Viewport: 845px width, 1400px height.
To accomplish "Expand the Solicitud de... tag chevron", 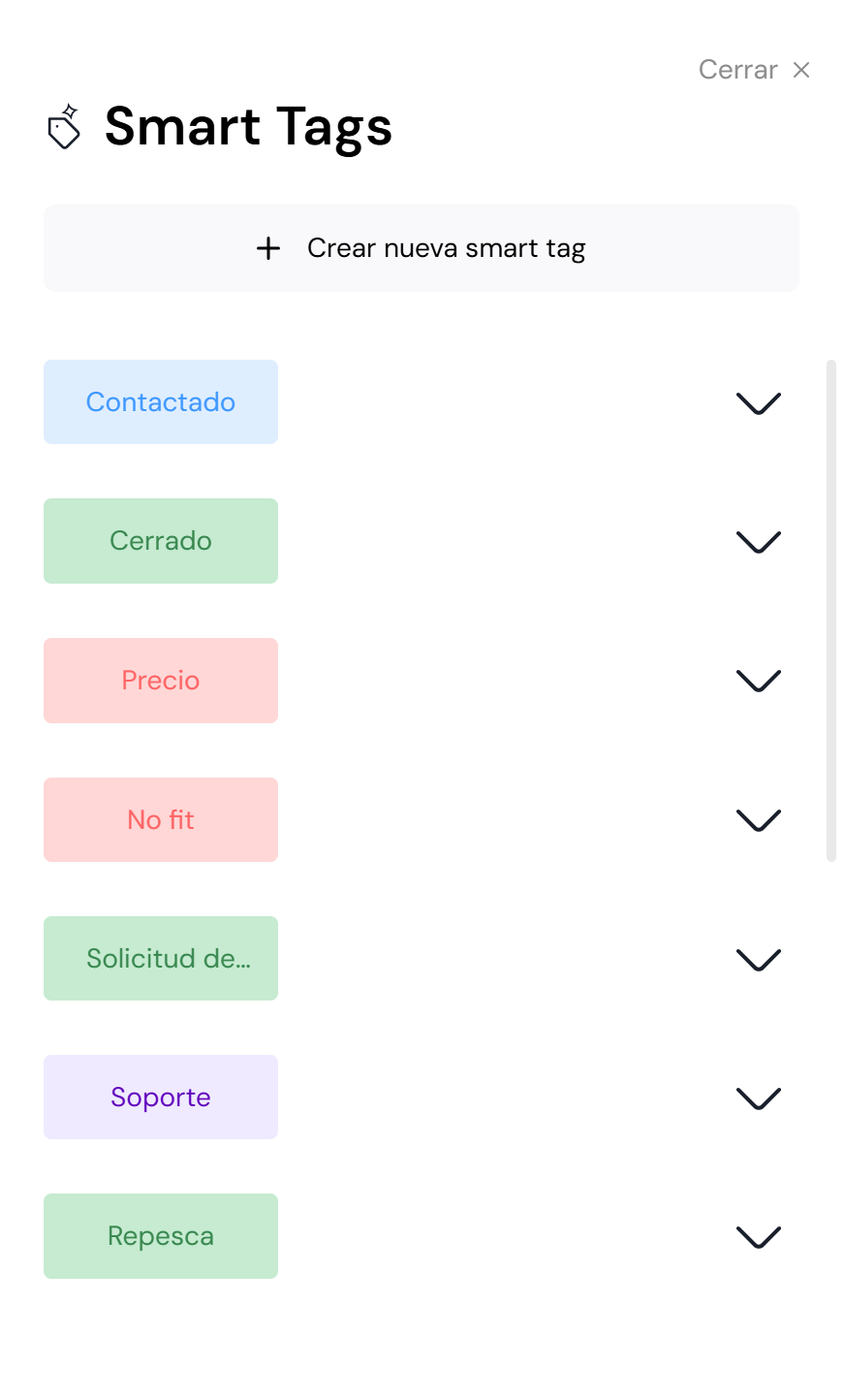I will (758, 959).
